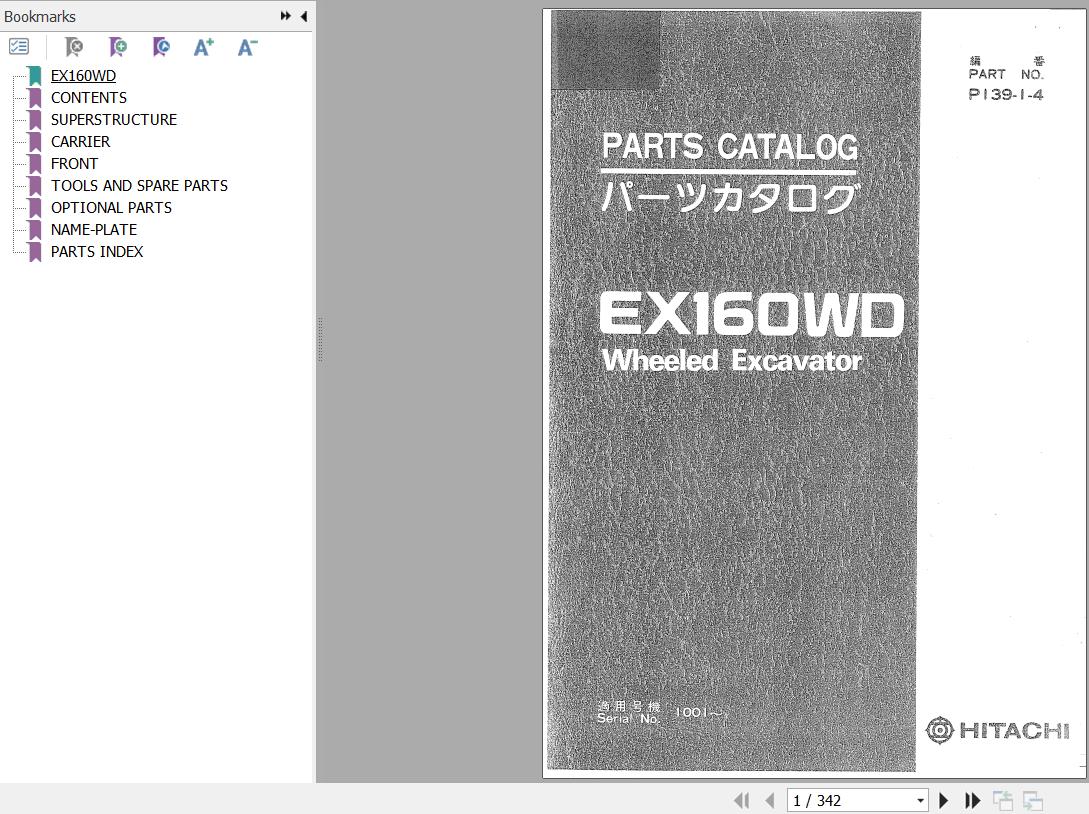Open the page number dropdown
The image size is (1089, 814).
point(920,800)
